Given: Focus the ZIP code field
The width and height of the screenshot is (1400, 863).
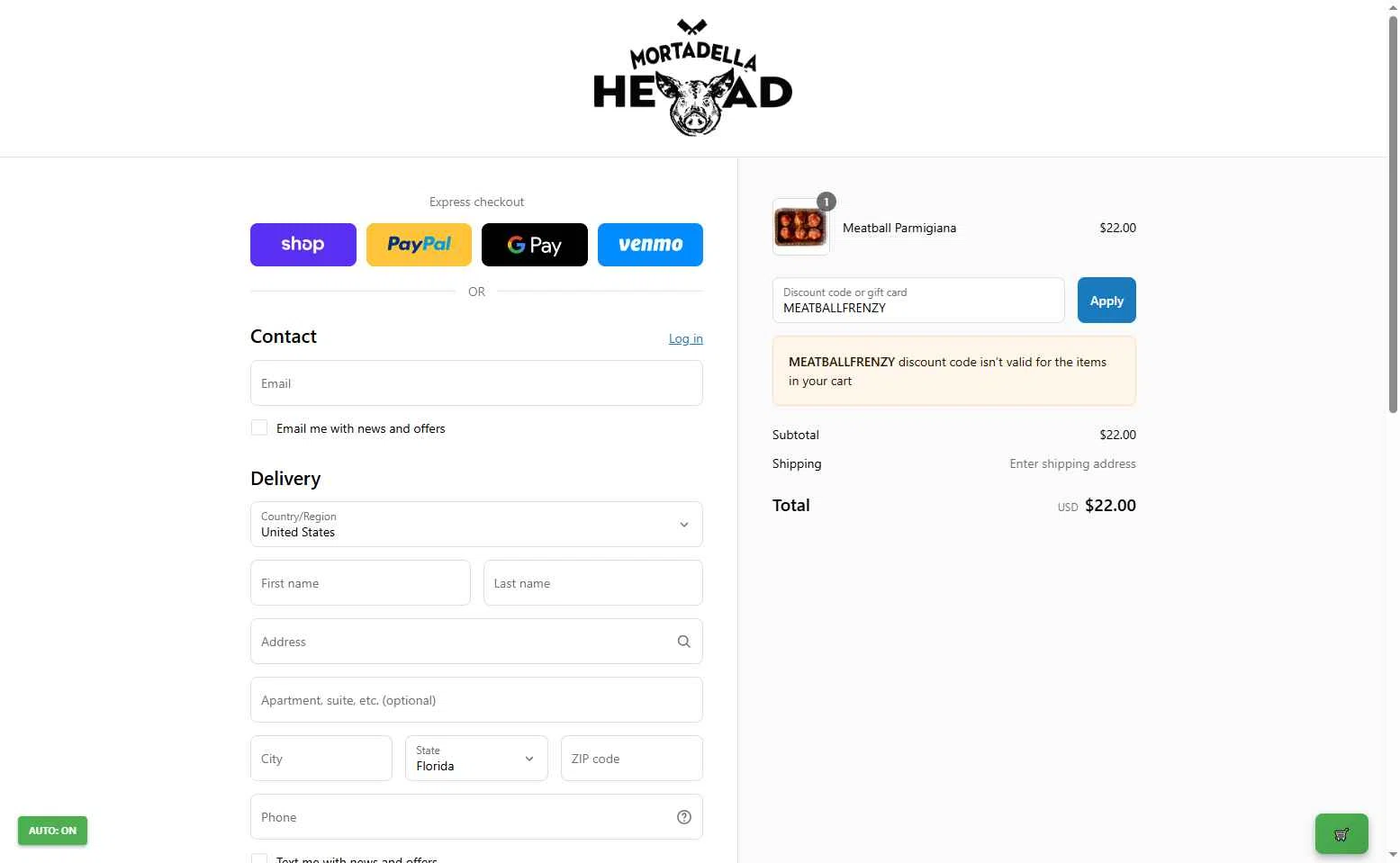Looking at the screenshot, I should (x=632, y=759).
